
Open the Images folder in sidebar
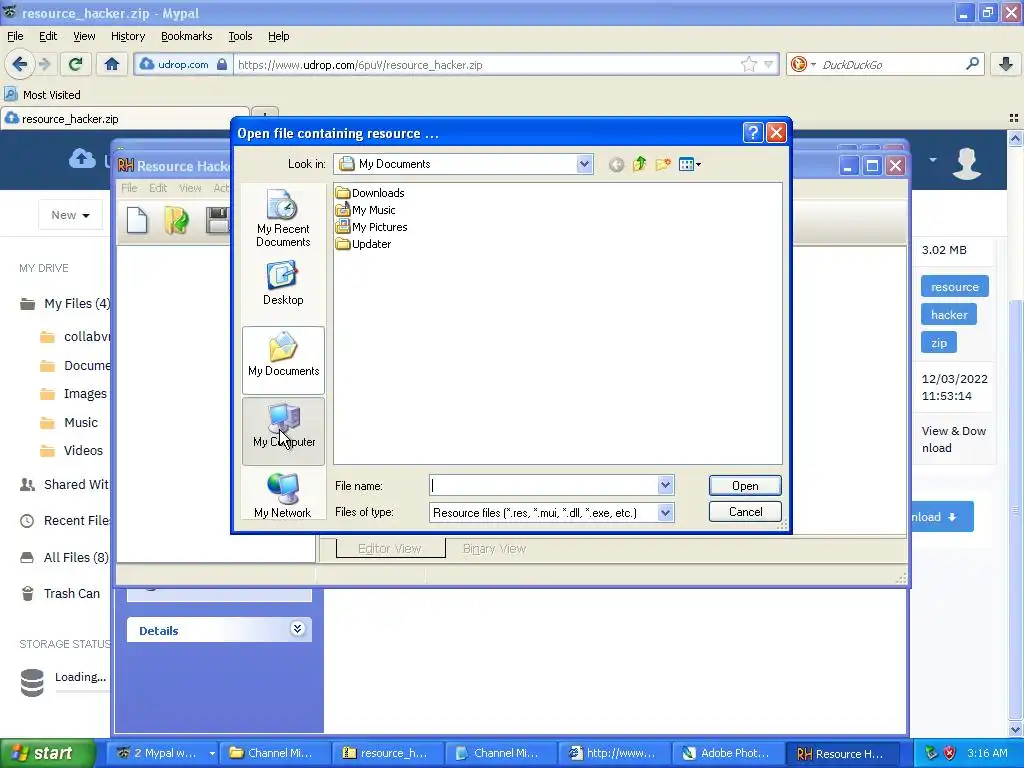tap(73, 394)
